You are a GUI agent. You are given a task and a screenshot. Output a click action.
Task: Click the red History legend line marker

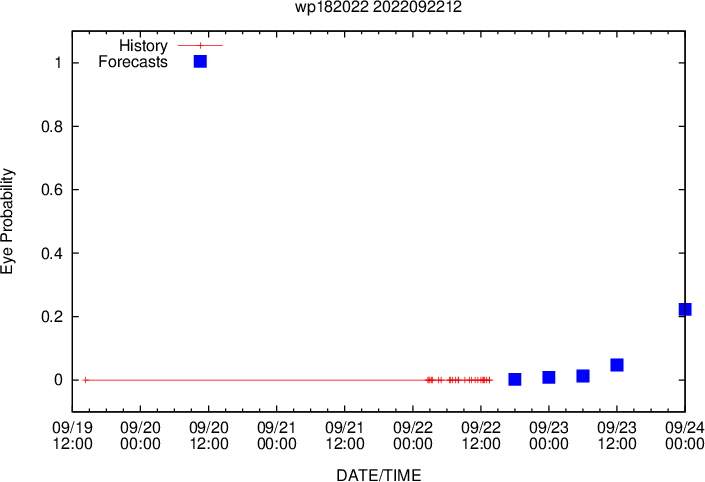[x=201, y=45]
